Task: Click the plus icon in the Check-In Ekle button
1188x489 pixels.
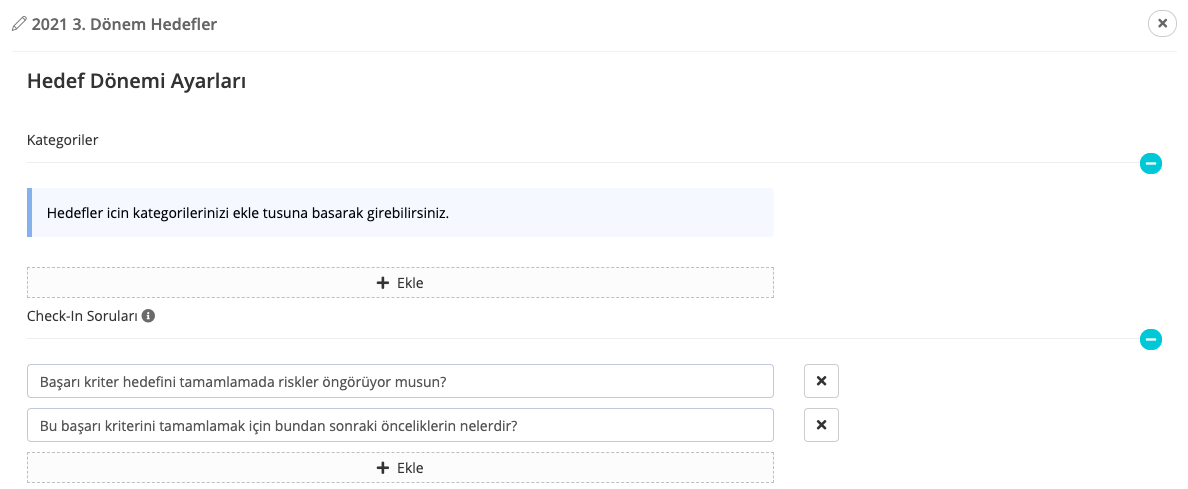Action: point(382,468)
